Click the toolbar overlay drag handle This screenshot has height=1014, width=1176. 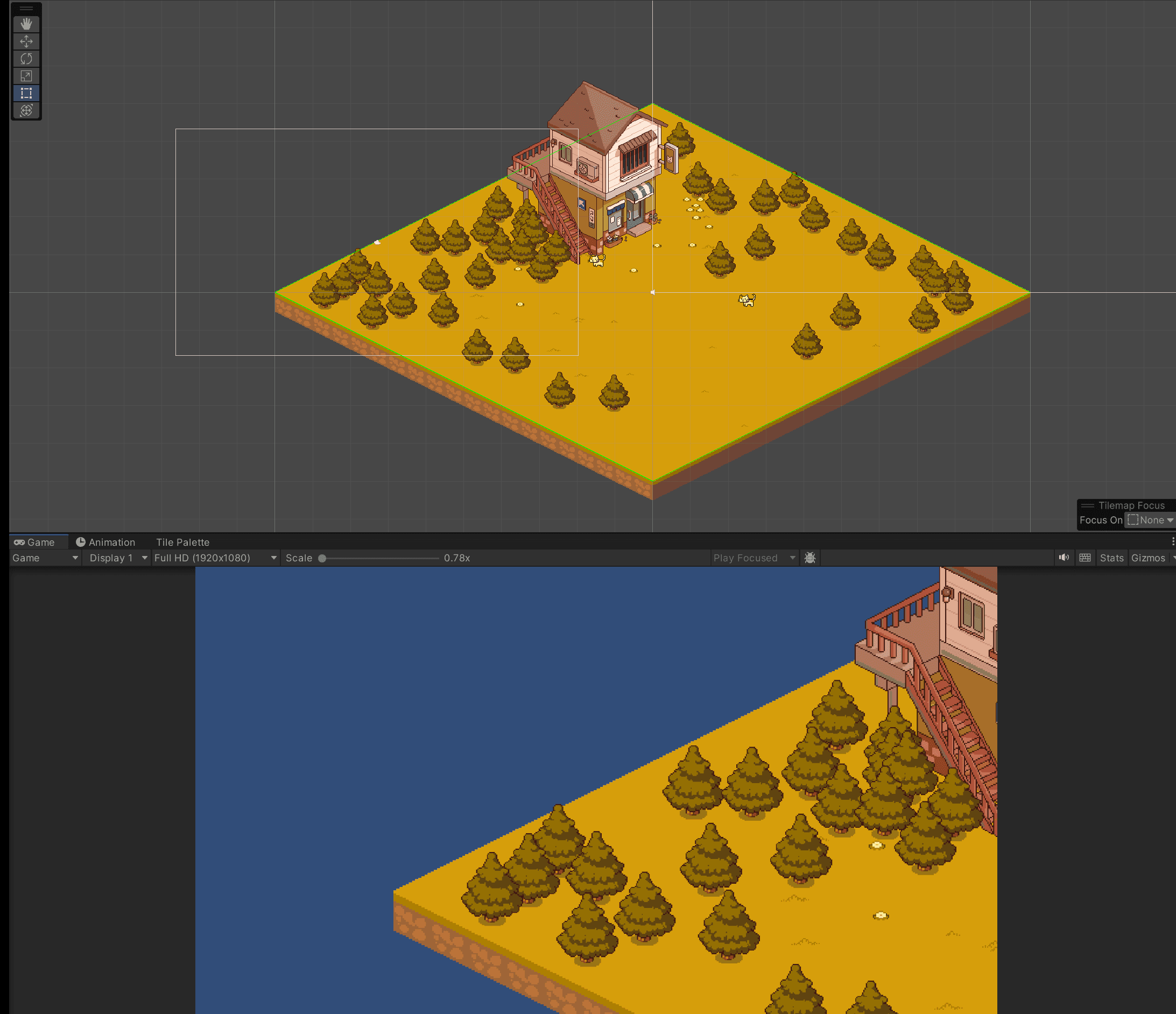[x=26, y=9]
